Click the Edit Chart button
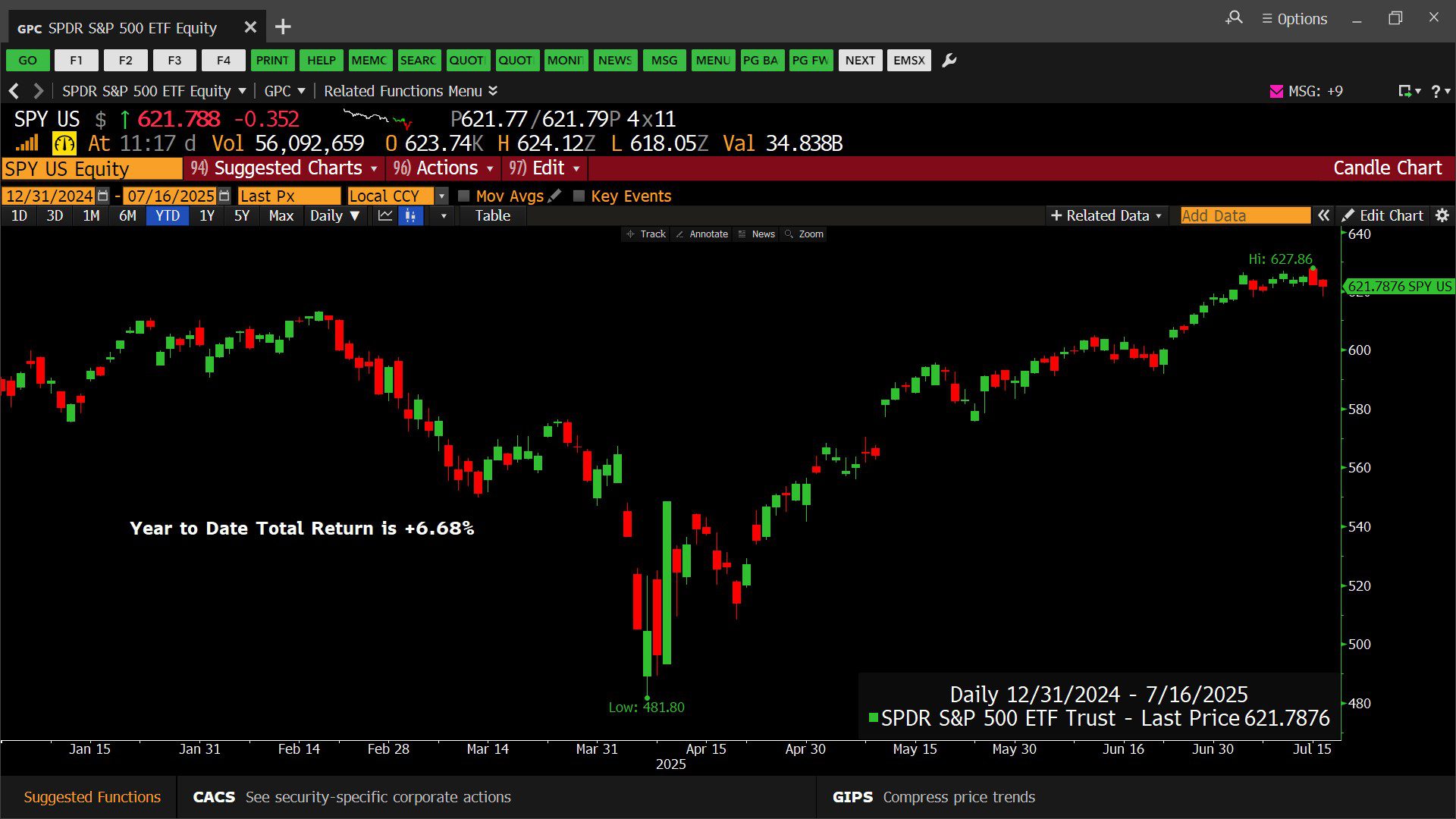This screenshot has width=1456, height=819. click(1382, 216)
